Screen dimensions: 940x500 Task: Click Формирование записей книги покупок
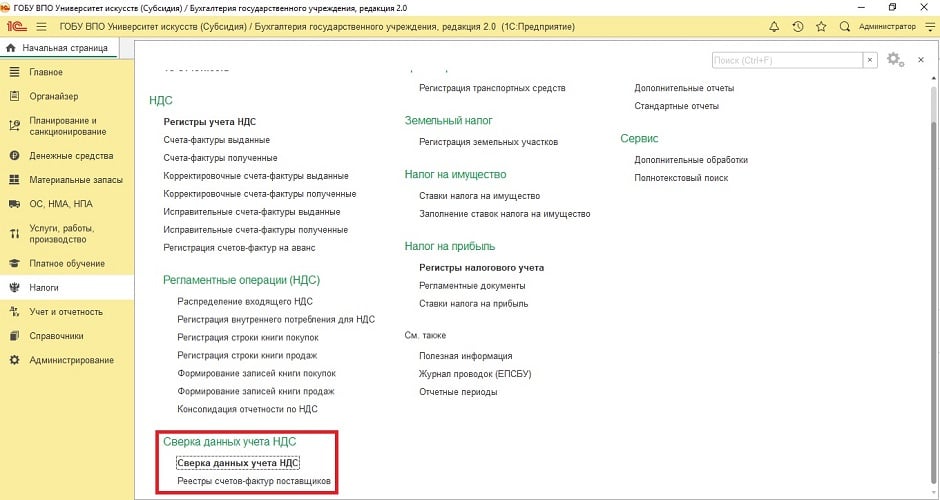(x=255, y=373)
